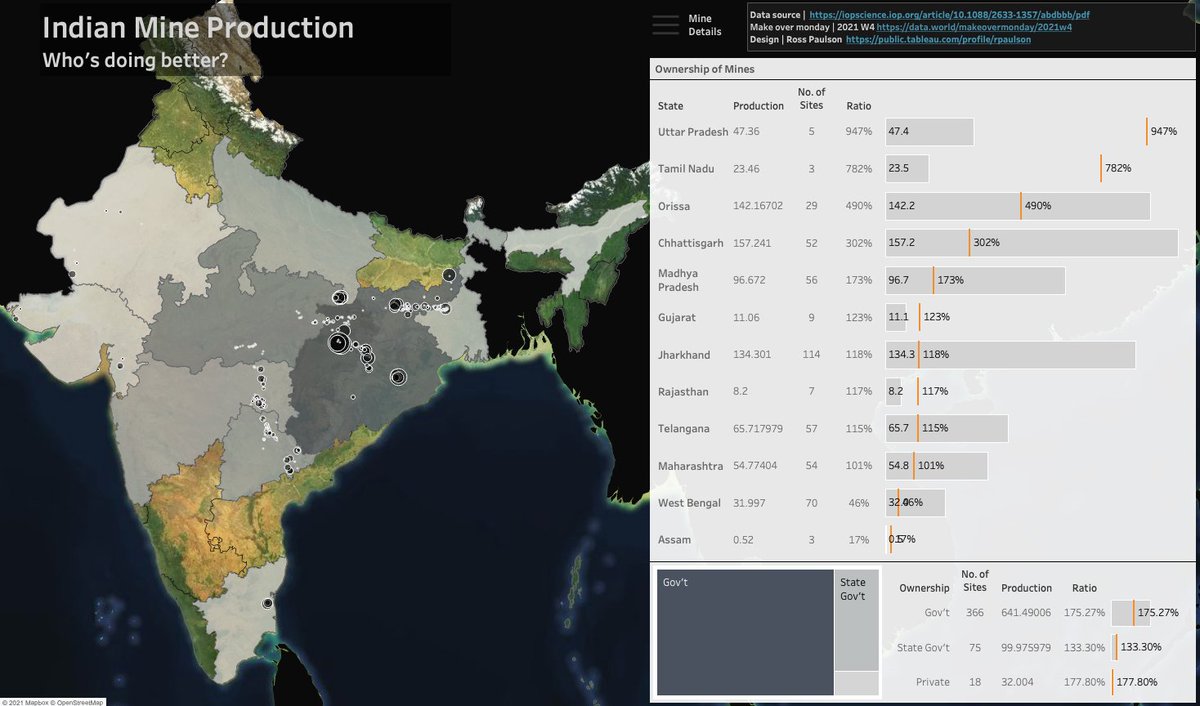Click the Tamil Nadu state row label
The height and width of the screenshot is (706, 1200).
(x=686, y=169)
